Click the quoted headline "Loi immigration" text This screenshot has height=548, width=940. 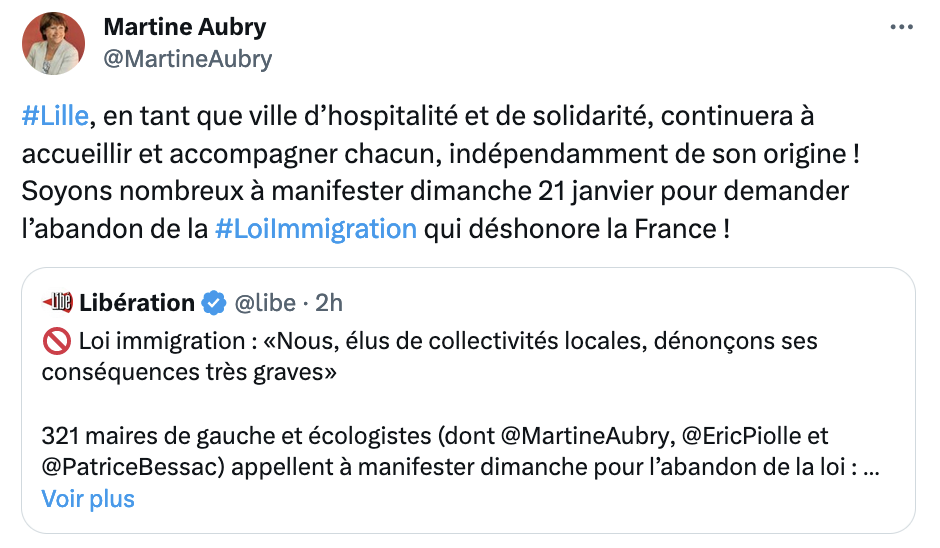[x=150, y=342]
